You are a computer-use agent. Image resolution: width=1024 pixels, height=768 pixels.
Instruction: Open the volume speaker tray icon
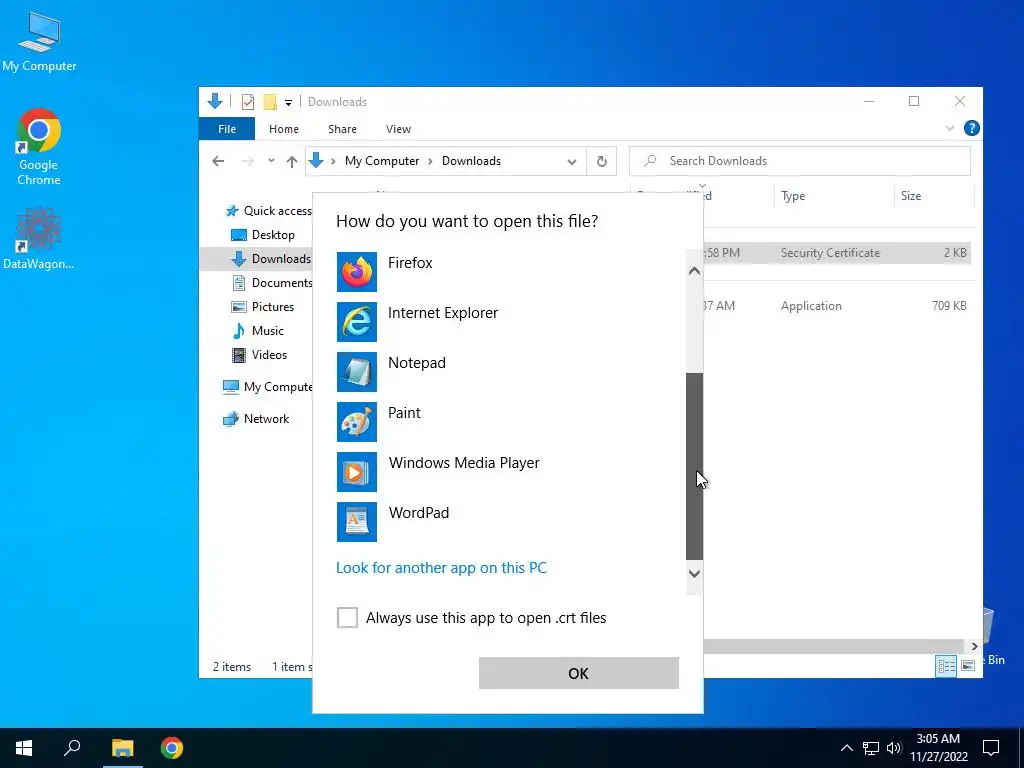tap(894, 748)
